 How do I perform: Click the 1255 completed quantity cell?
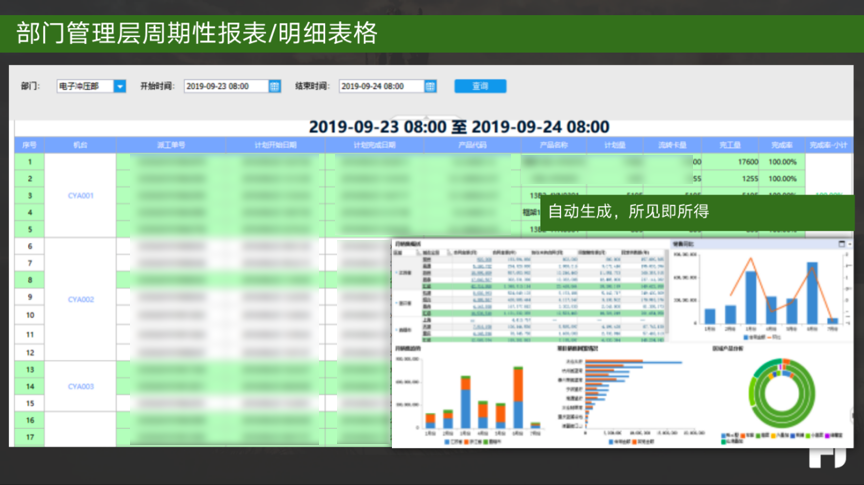click(731, 179)
